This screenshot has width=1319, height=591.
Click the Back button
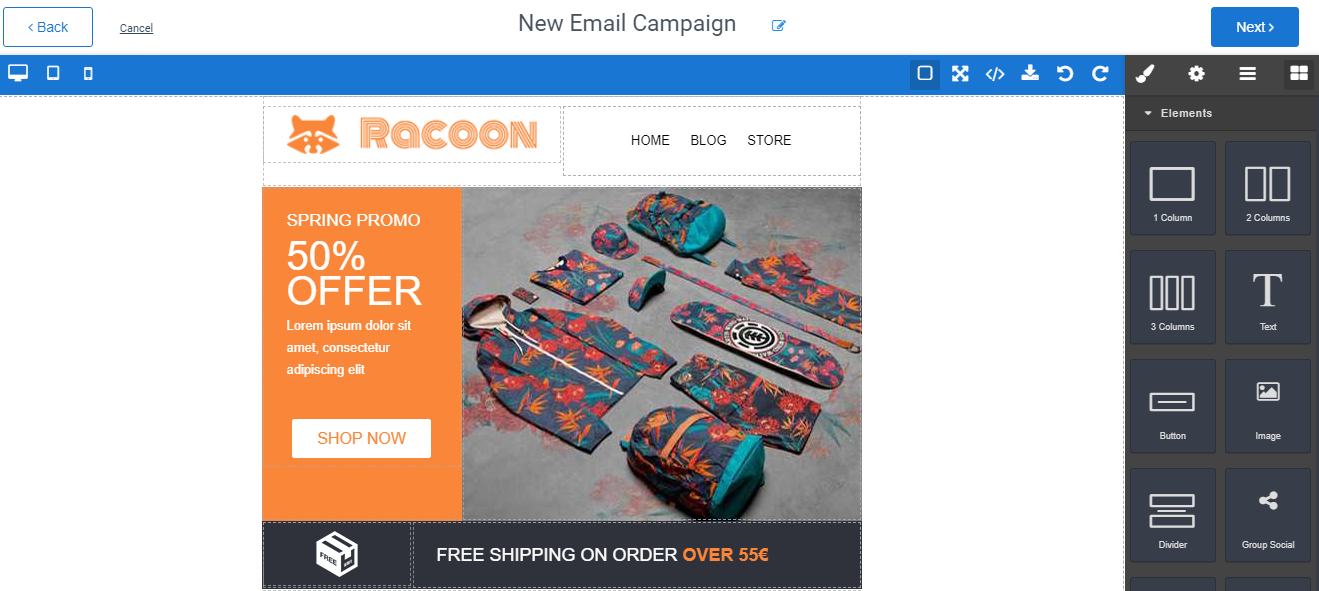[x=48, y=27]
